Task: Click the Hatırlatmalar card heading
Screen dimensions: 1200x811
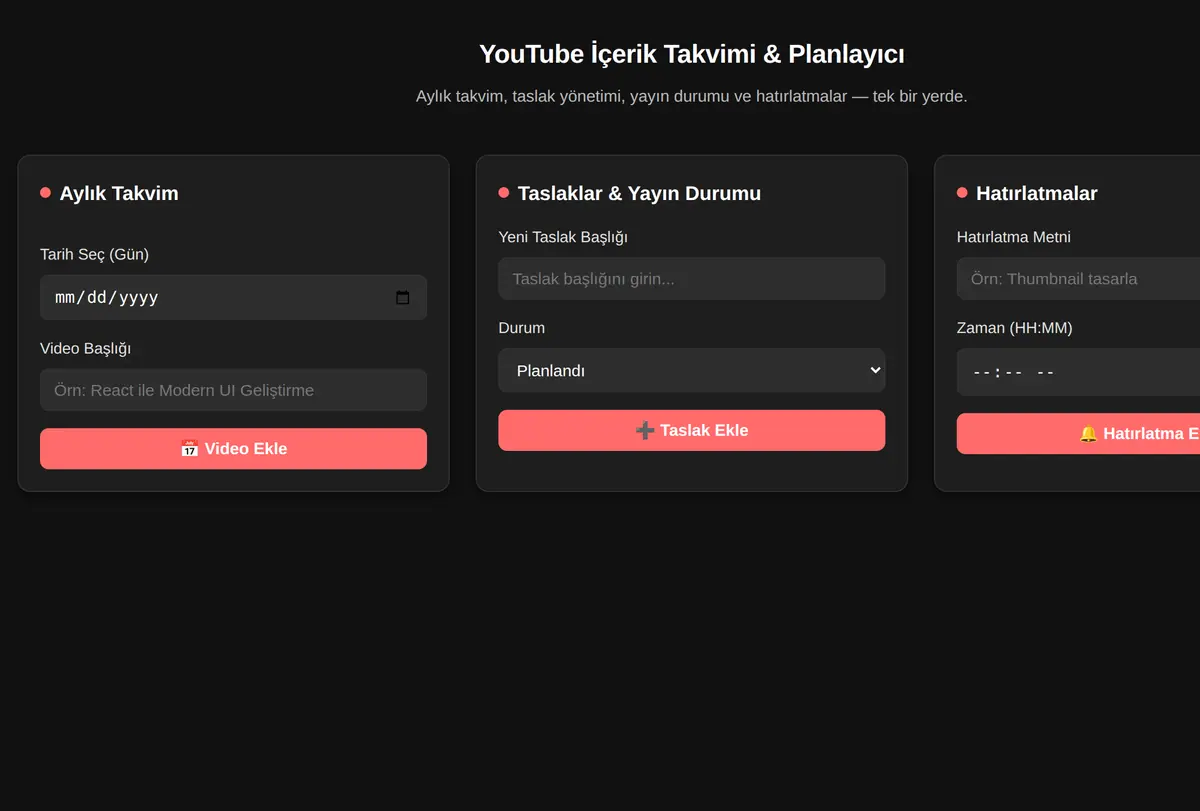Action: (1036, 193)
